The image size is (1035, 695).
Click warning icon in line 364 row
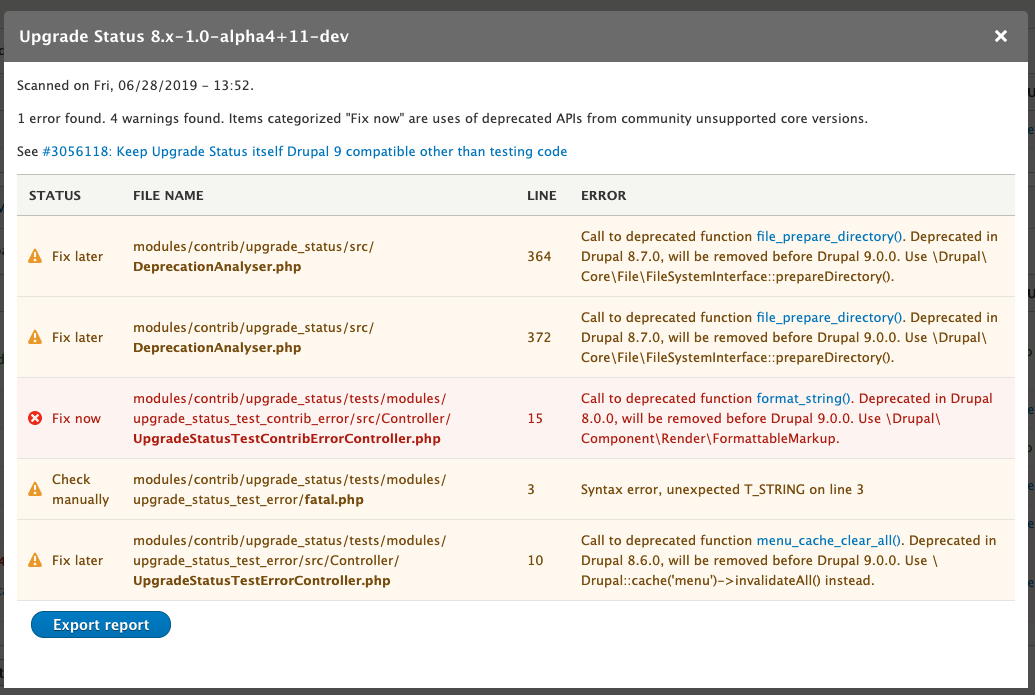tap(35, 256)
